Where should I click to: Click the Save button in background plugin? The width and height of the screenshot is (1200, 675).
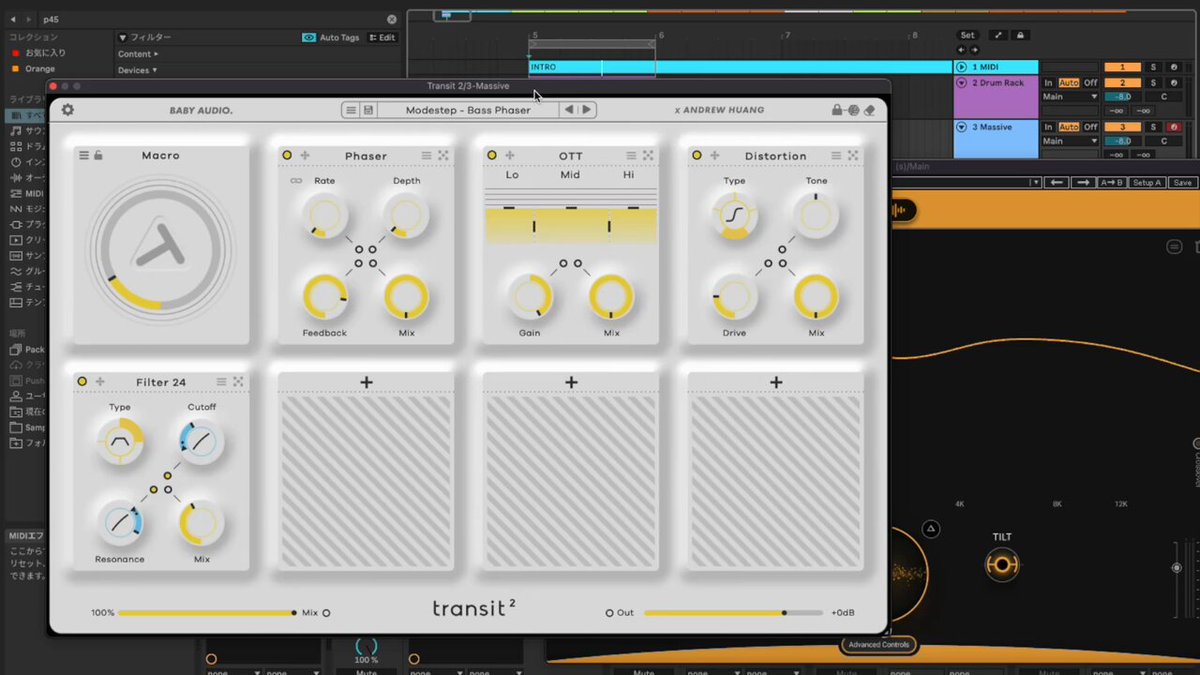pyautogui.click(x=1182, y=182)
